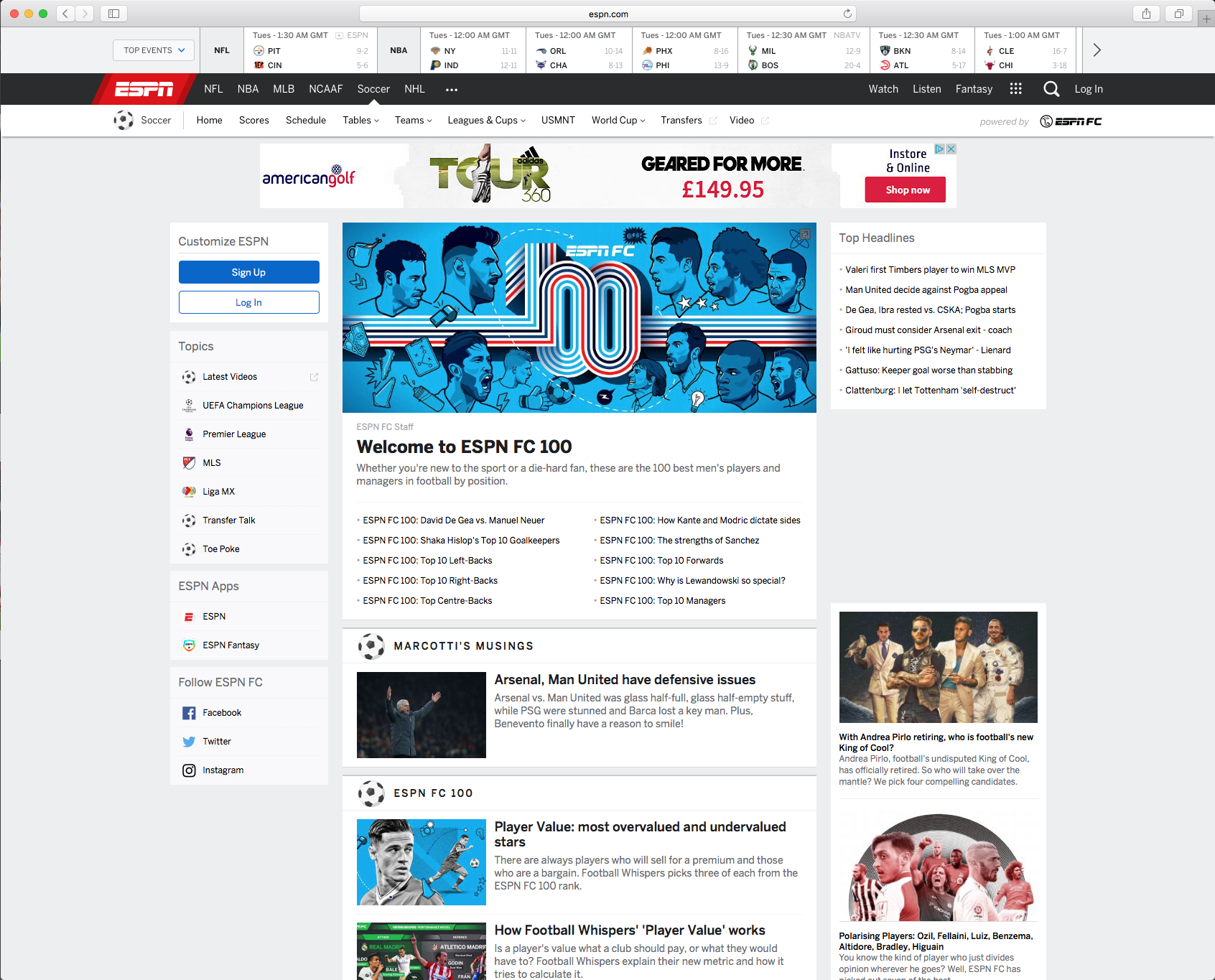Image resolution: width=1215 pixels, height=980 pixels.
Task: Toggle the Safari sidebar button
Action: point(113,14)
